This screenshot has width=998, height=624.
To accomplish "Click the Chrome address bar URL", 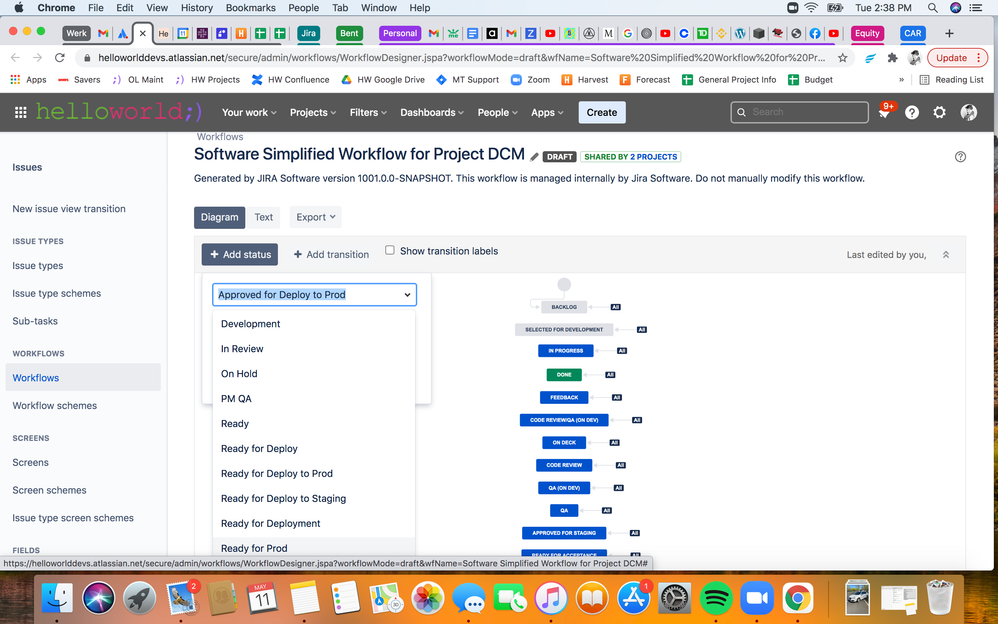I will coord(461,58).
